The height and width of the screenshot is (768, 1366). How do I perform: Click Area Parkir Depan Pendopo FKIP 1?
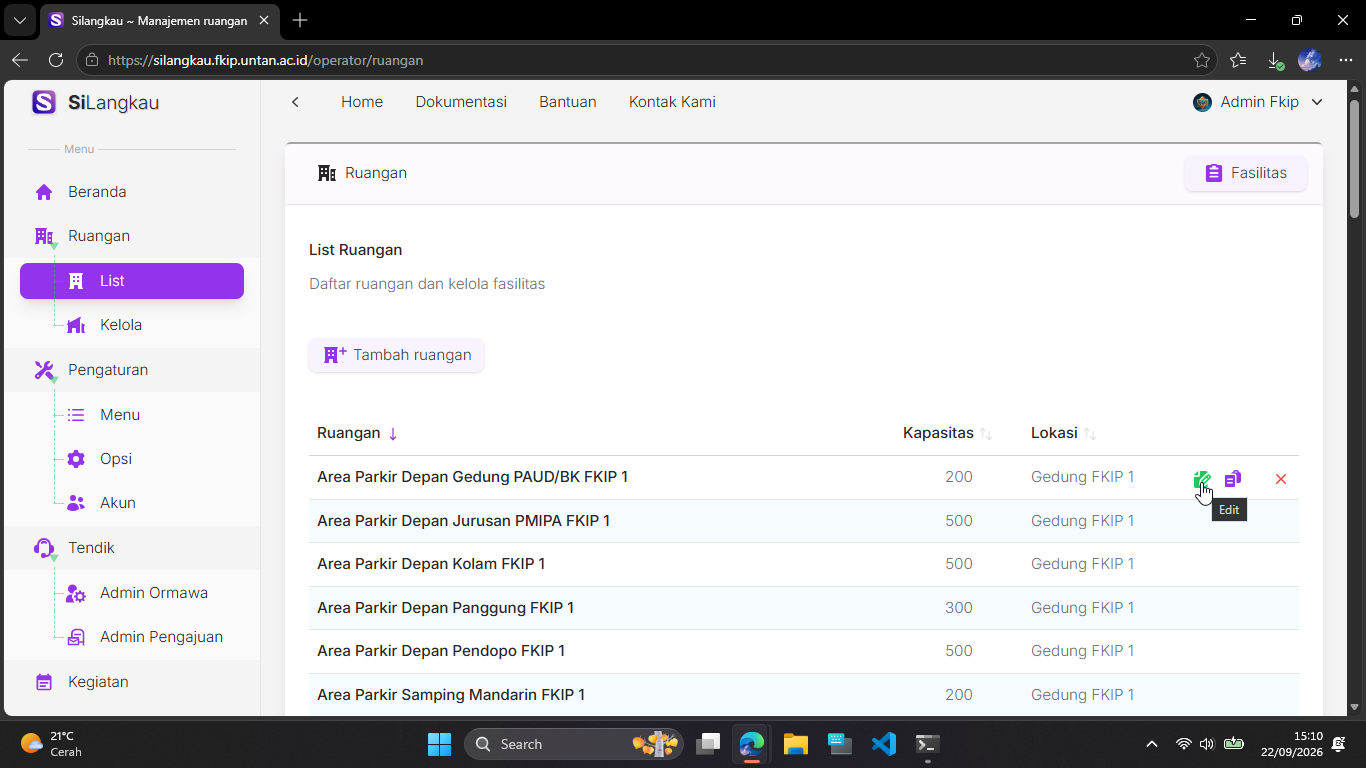(x=441, y=651)
